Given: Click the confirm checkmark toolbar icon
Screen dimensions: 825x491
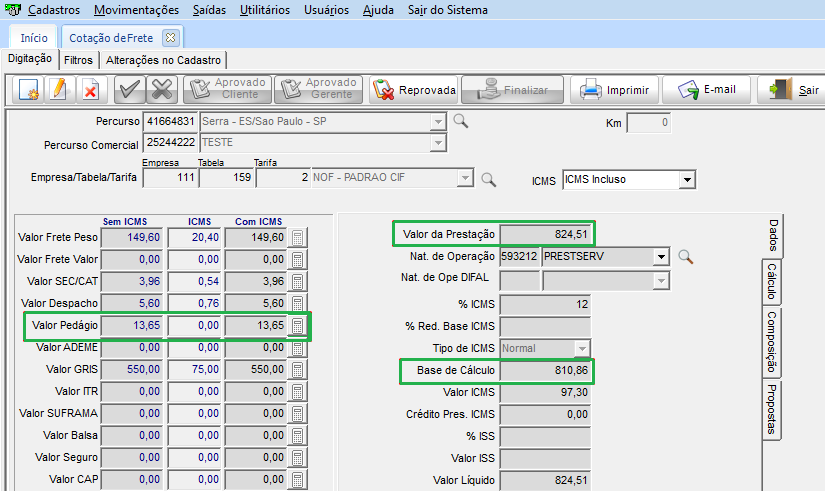Looking at the screenshot, I should point(129,90).
